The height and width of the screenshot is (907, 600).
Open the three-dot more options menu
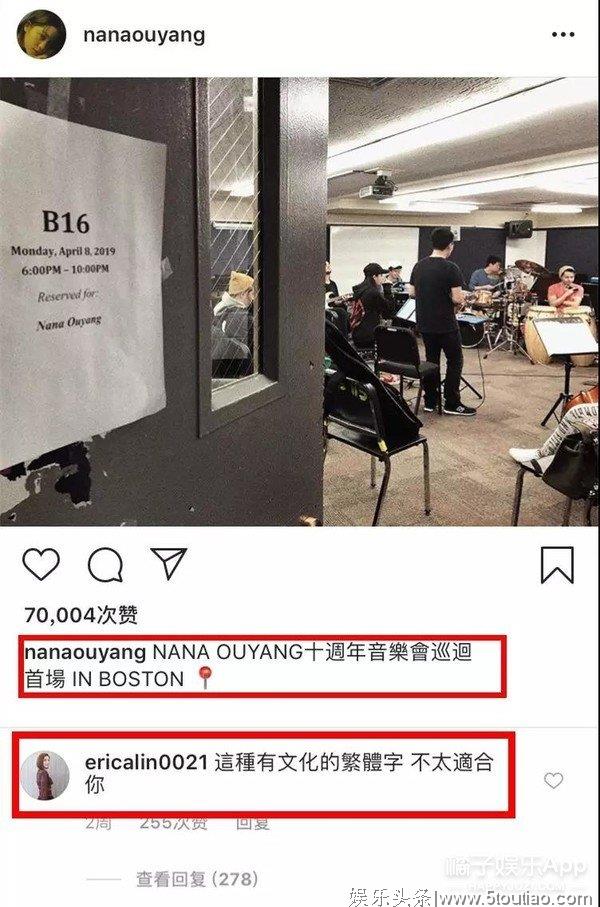(563, 35)
